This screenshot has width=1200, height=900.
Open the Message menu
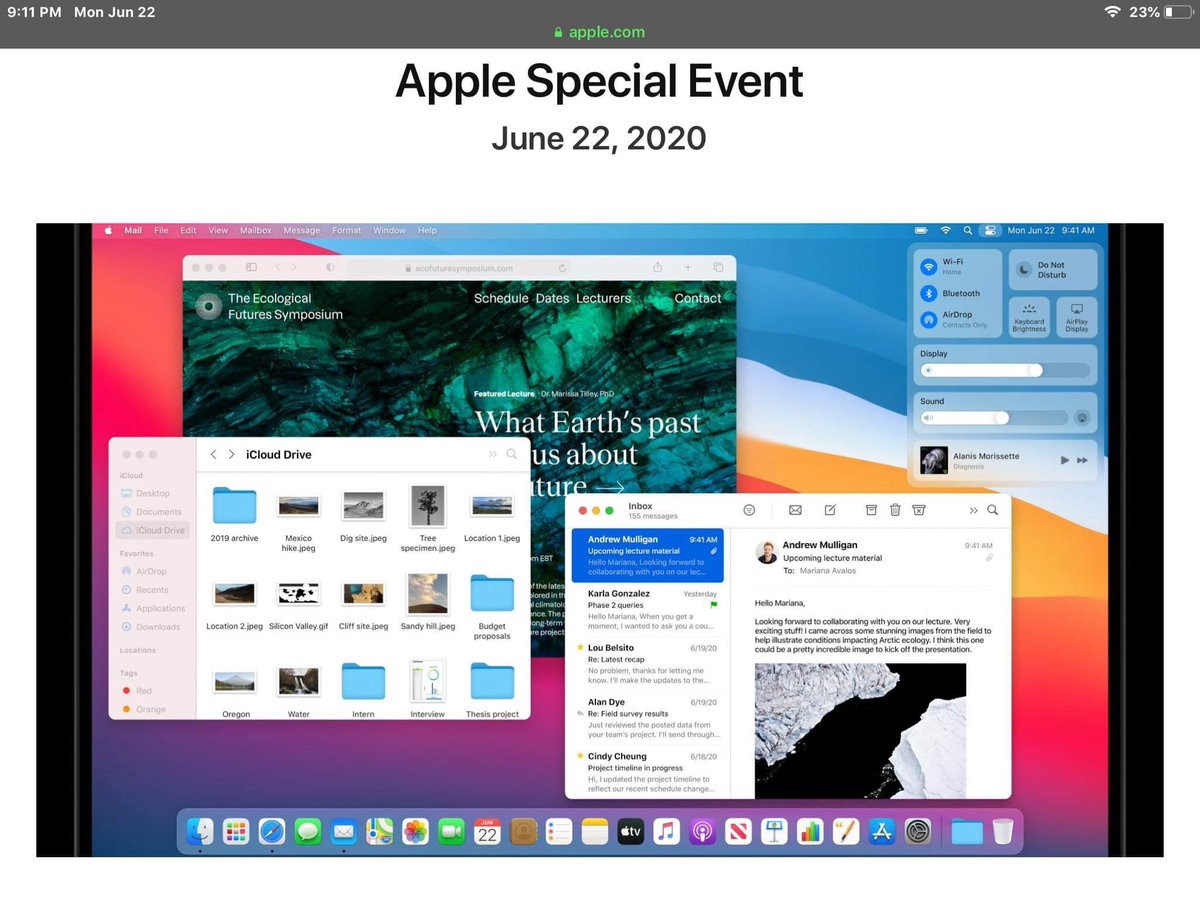(x=301, y=230)
